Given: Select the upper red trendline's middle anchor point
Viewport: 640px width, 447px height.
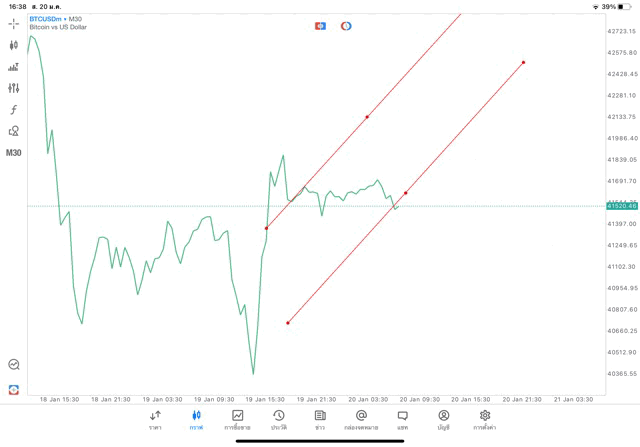Looking at the screenshot, I should (x=367, y=117).
